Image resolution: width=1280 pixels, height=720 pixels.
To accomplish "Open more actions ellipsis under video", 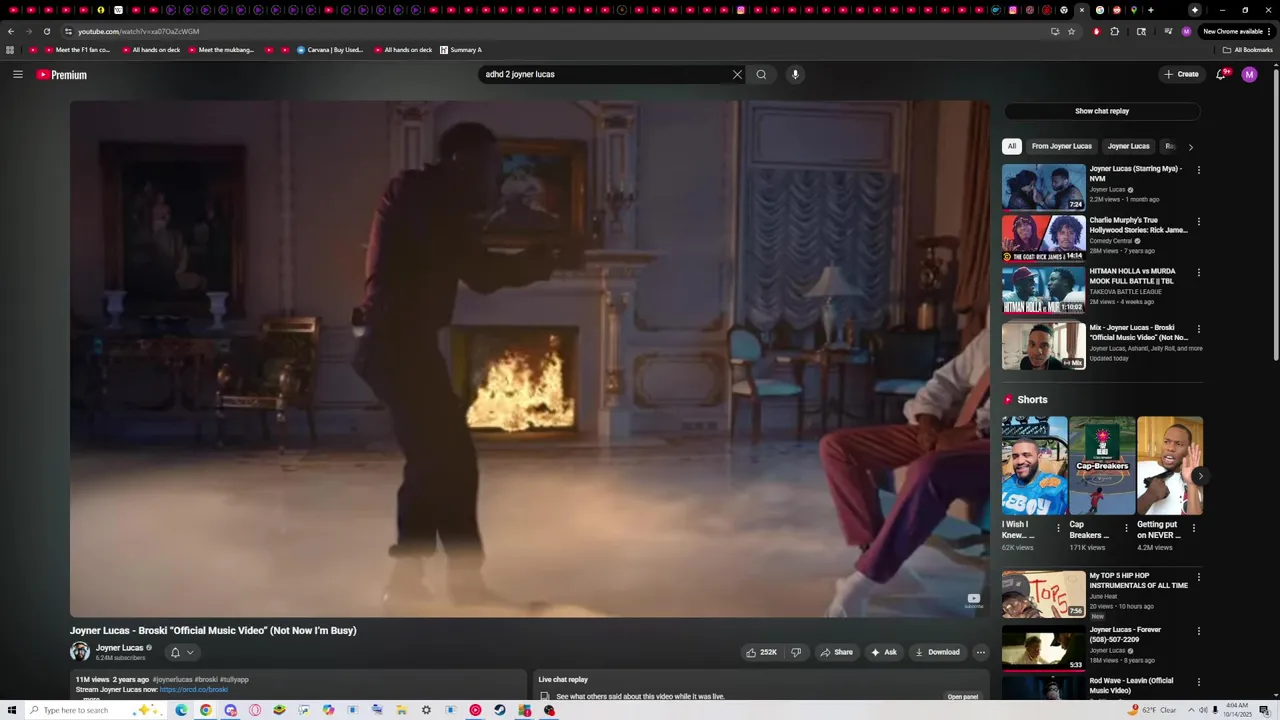I will tap(980, 652).
